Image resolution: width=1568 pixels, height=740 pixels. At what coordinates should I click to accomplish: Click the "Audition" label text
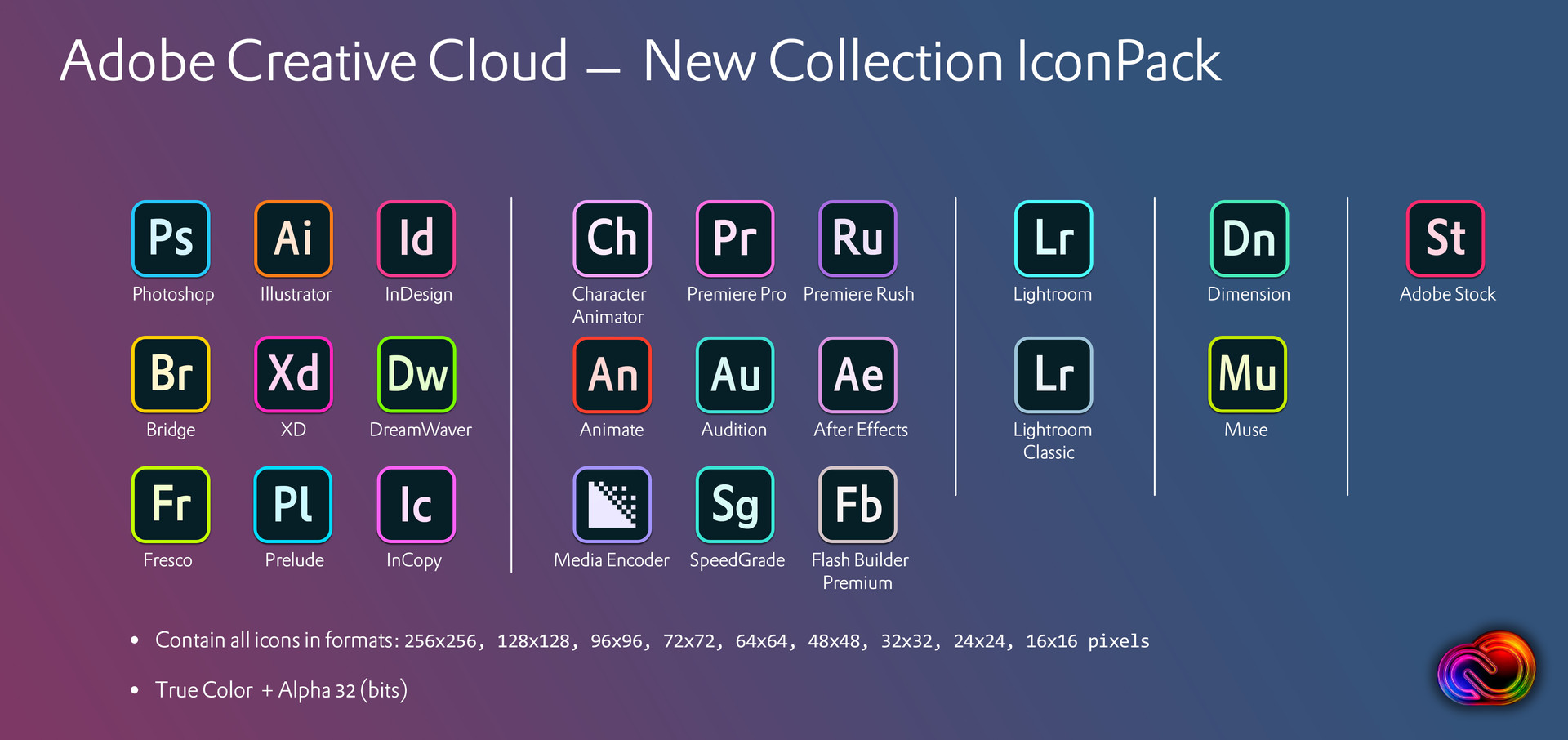(734, 430)
